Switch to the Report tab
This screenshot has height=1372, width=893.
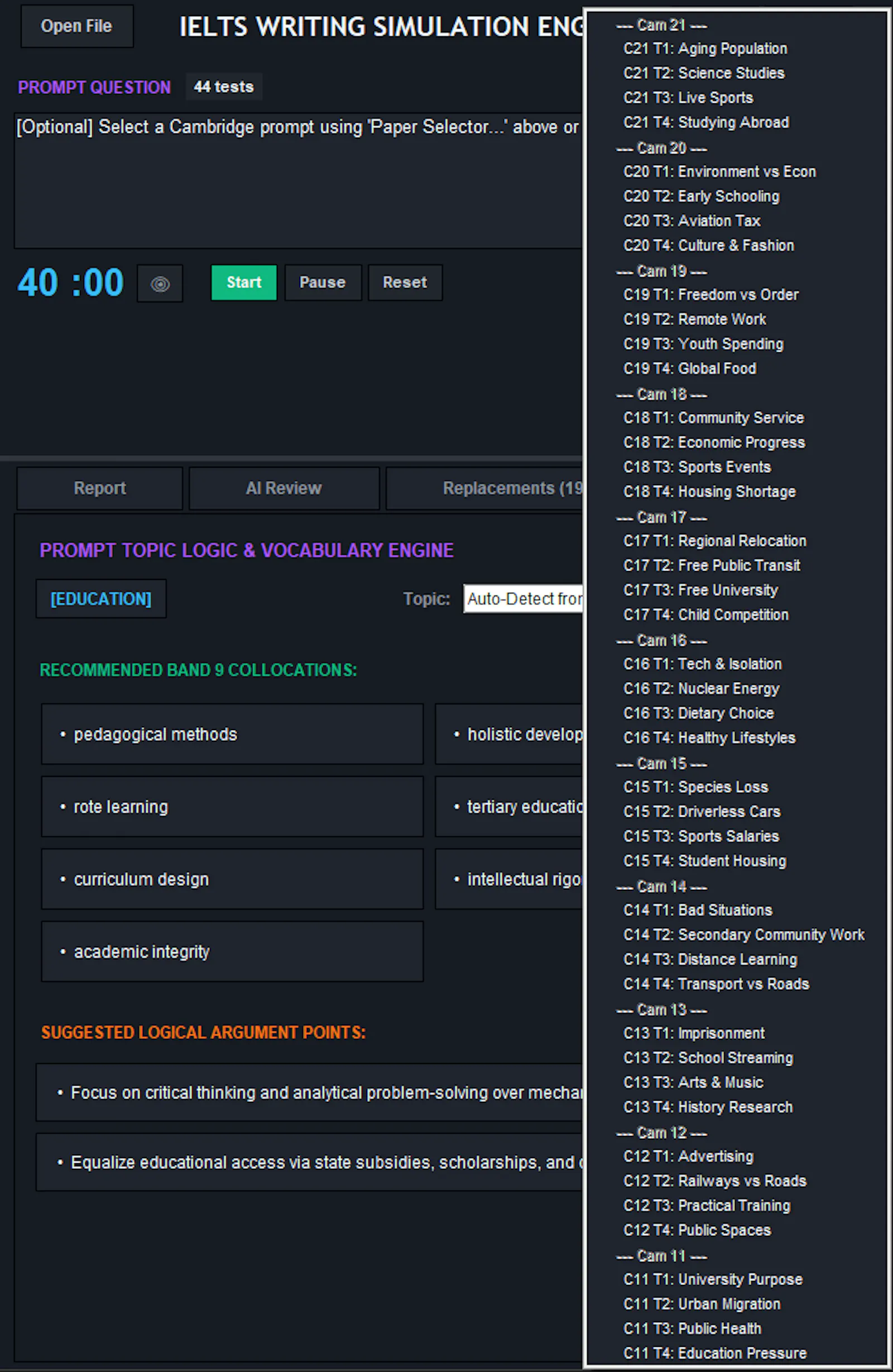(x=100, y=488)
